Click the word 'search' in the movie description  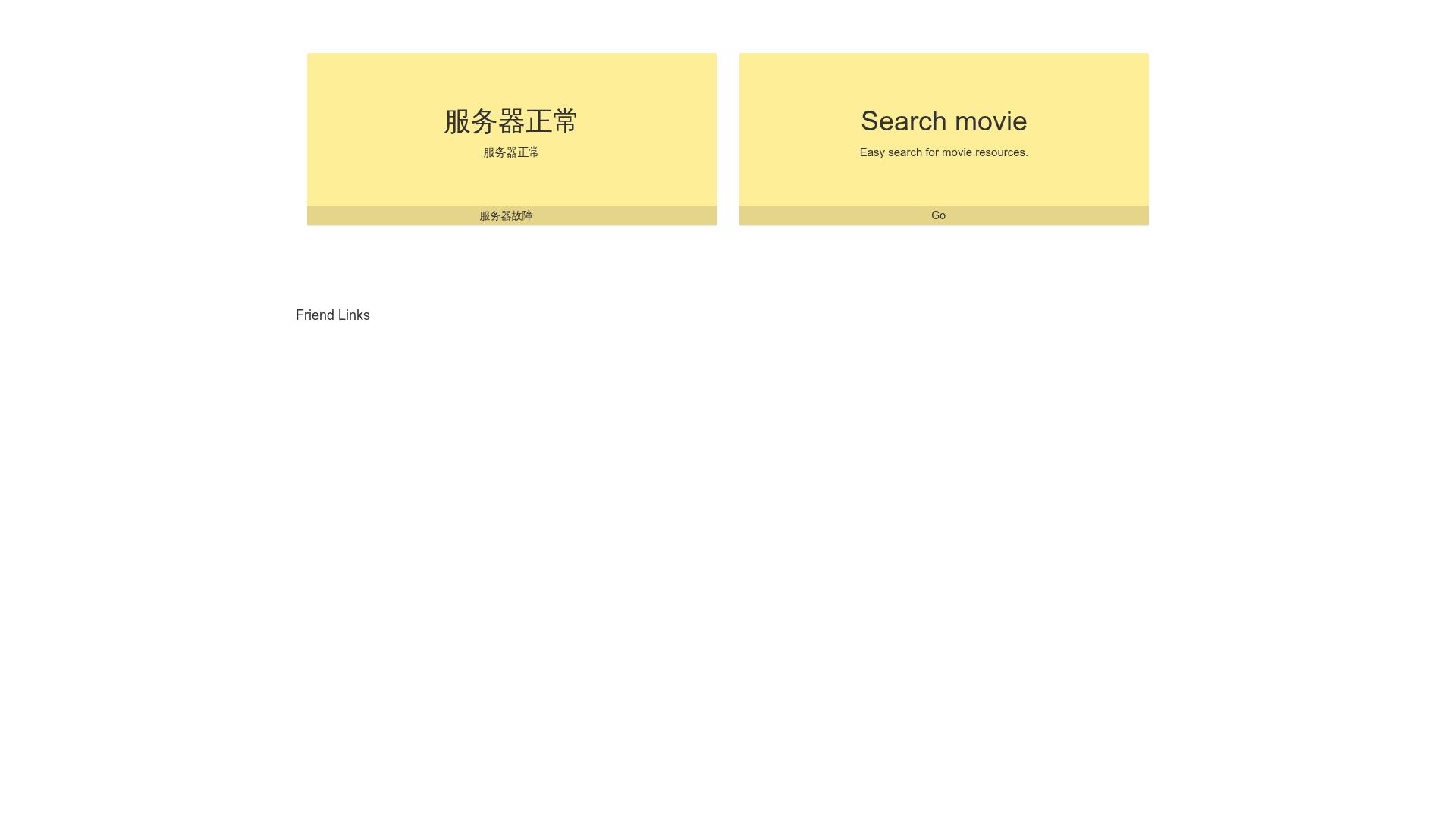click(905, 152)
